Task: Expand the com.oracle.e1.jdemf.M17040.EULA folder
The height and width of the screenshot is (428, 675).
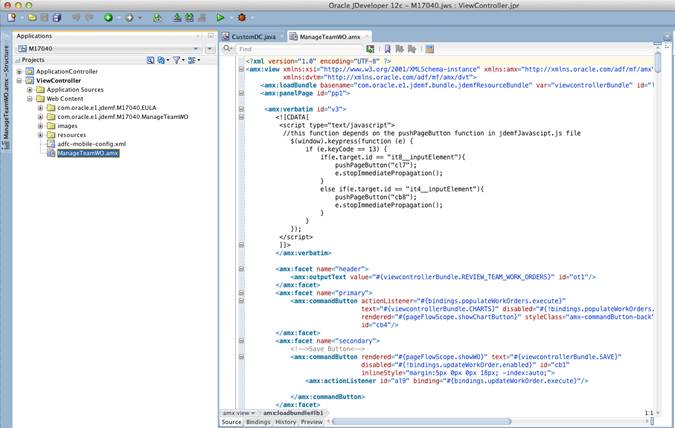Action: point(40,108)
